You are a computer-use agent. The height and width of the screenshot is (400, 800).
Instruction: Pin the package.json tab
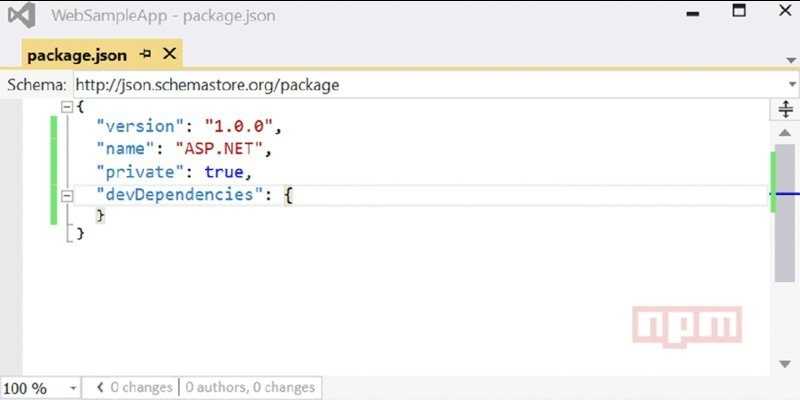click(x=145, y=54)
